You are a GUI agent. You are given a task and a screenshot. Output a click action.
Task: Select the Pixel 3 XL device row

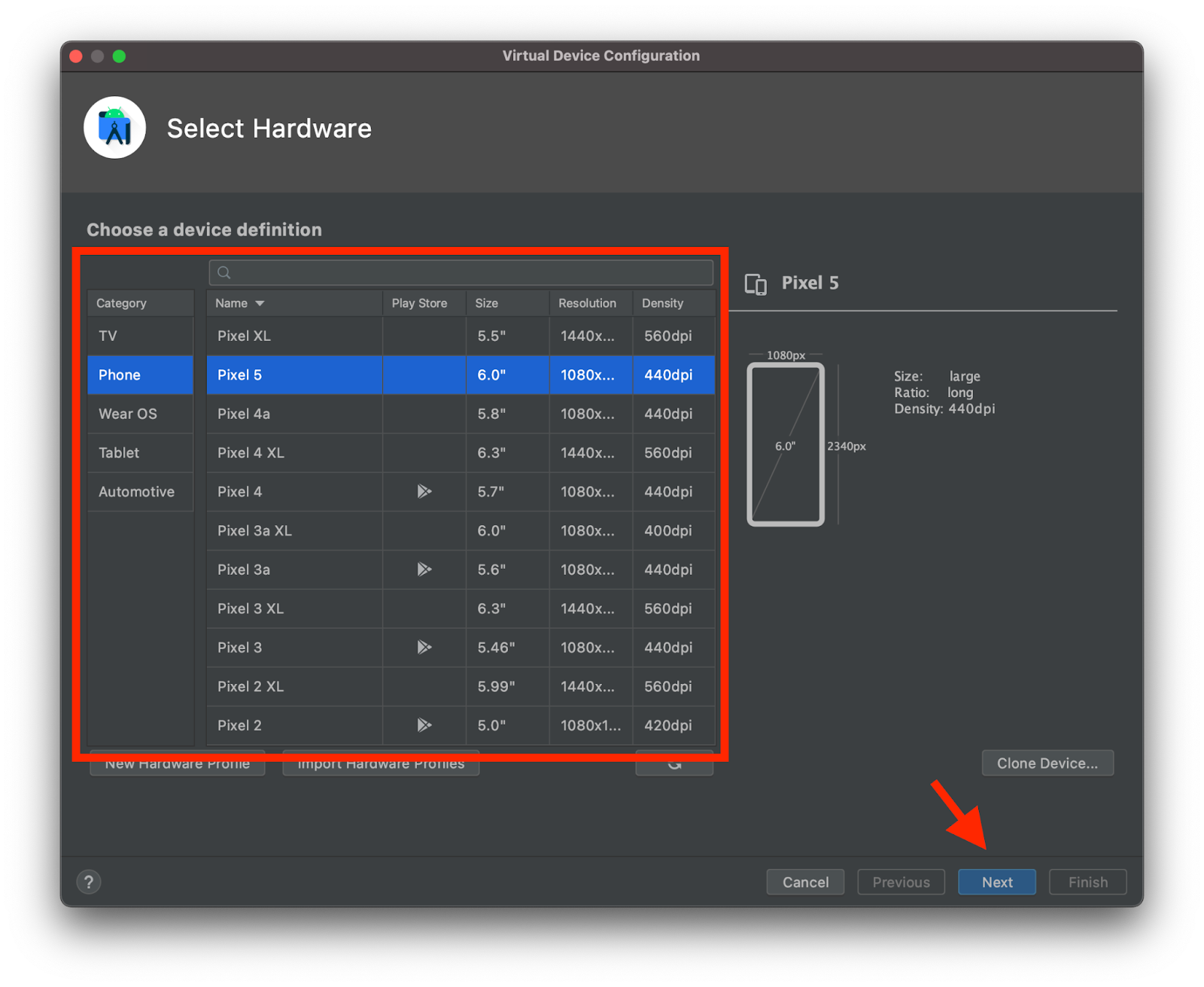tap(461, 609)
